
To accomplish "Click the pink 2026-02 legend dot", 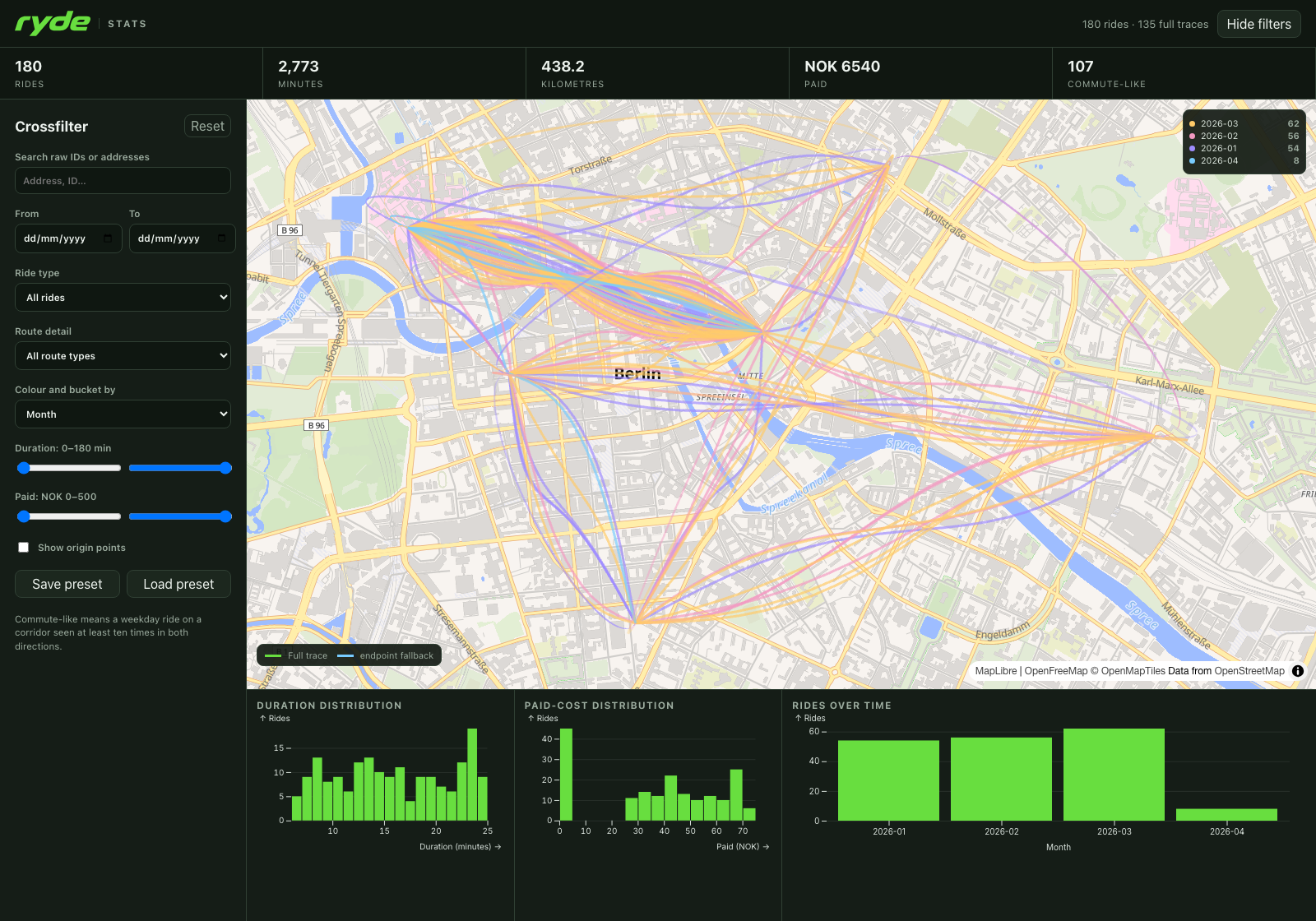I will [1193, 137].
